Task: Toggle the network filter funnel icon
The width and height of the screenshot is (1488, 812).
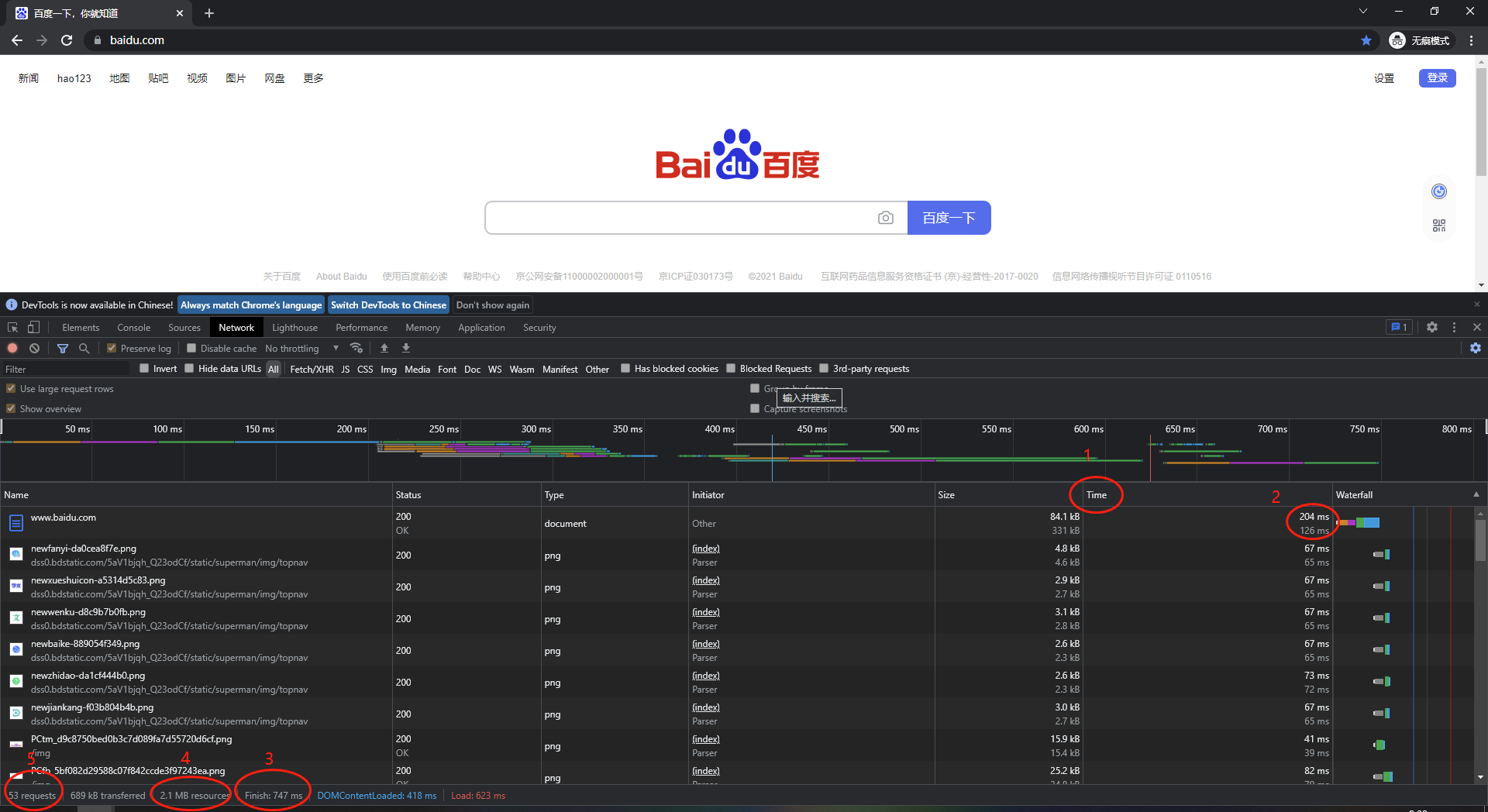Action: pos(63,348)
